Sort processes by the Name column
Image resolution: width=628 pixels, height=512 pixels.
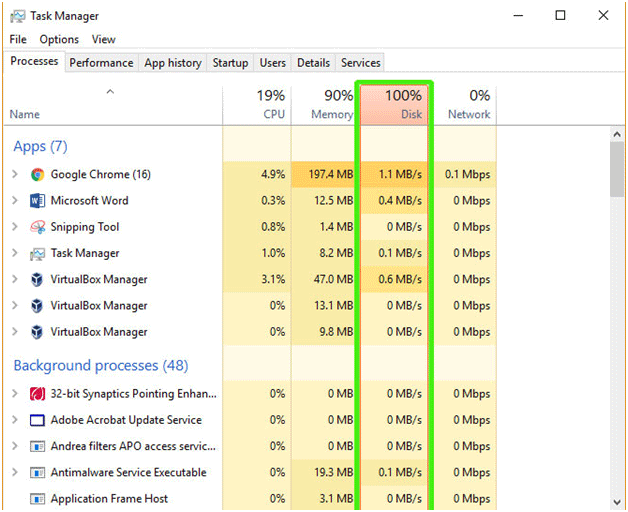click(113, 105)
